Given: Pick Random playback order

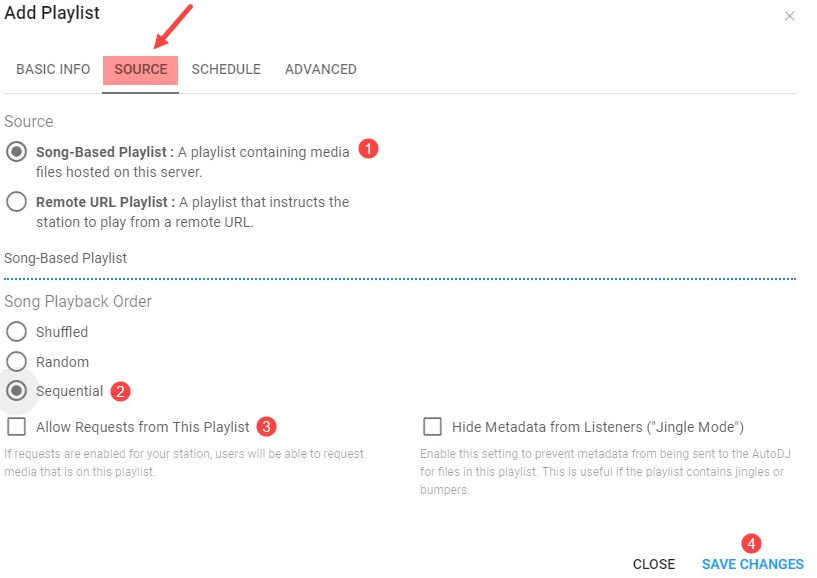Looking at the screenshot, I should point(17,362).
